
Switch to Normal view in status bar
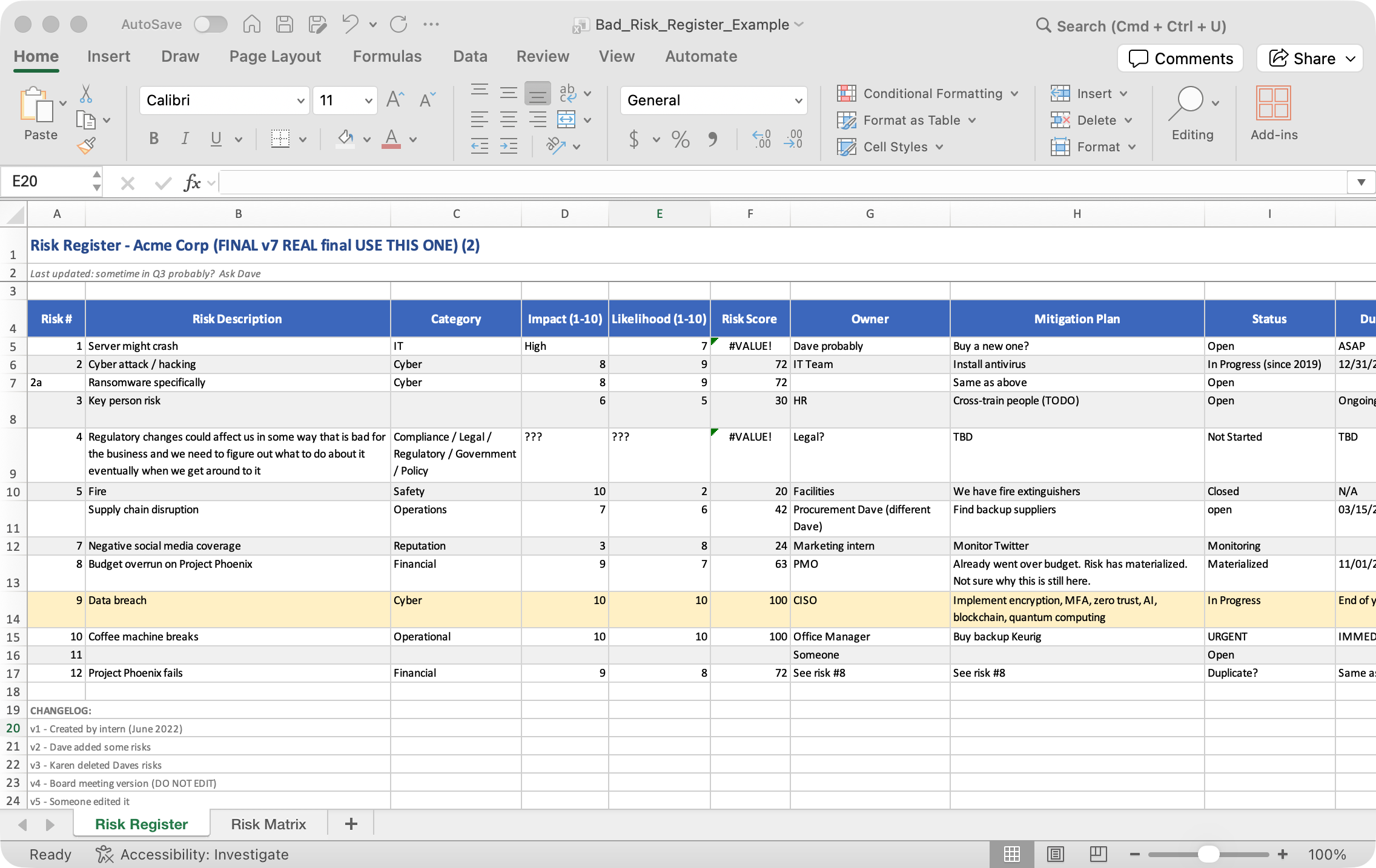coord(1011,854)
